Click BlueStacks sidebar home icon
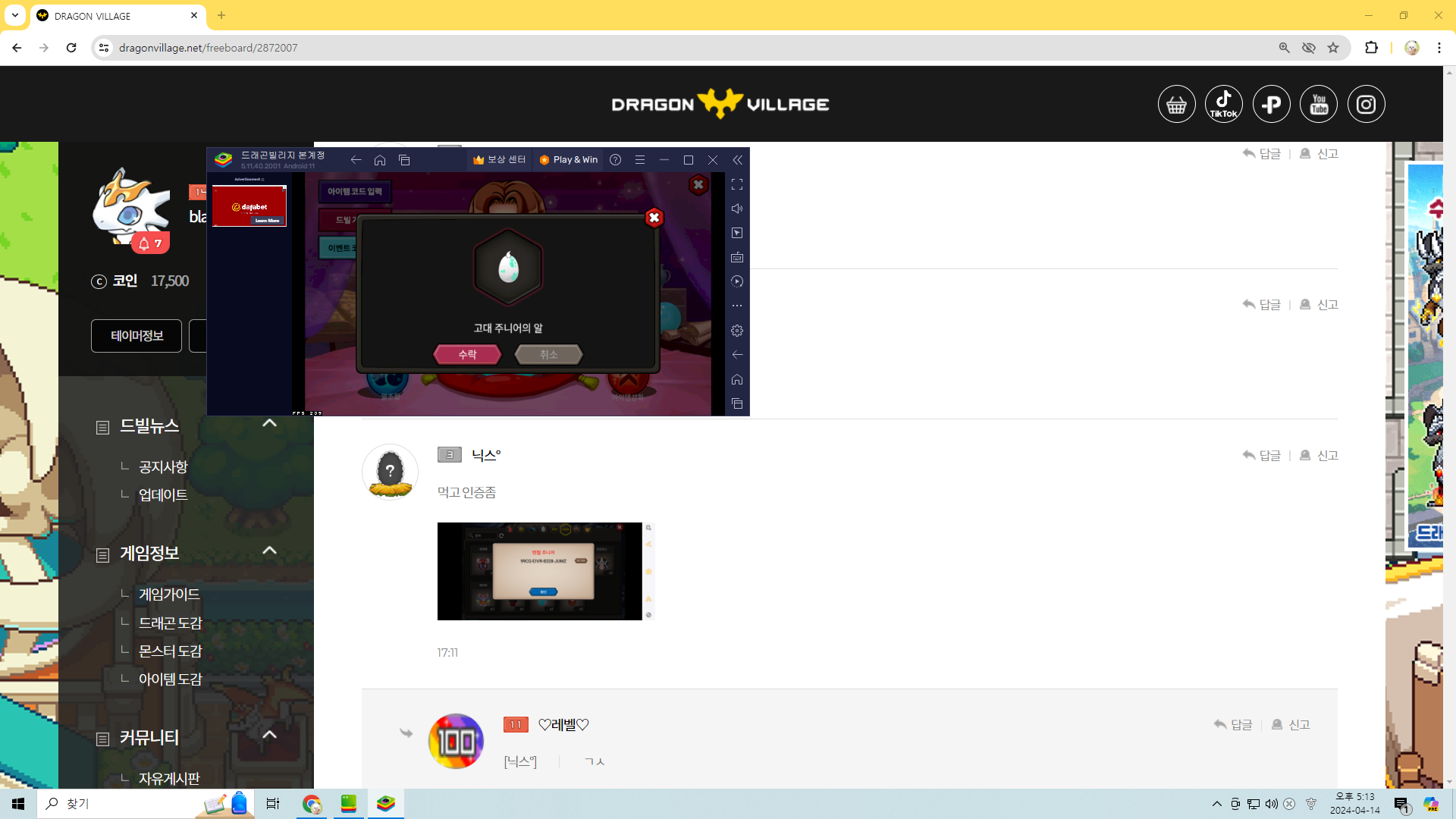The height and width of the screenshot is (819, 1456). pos(737,379)
